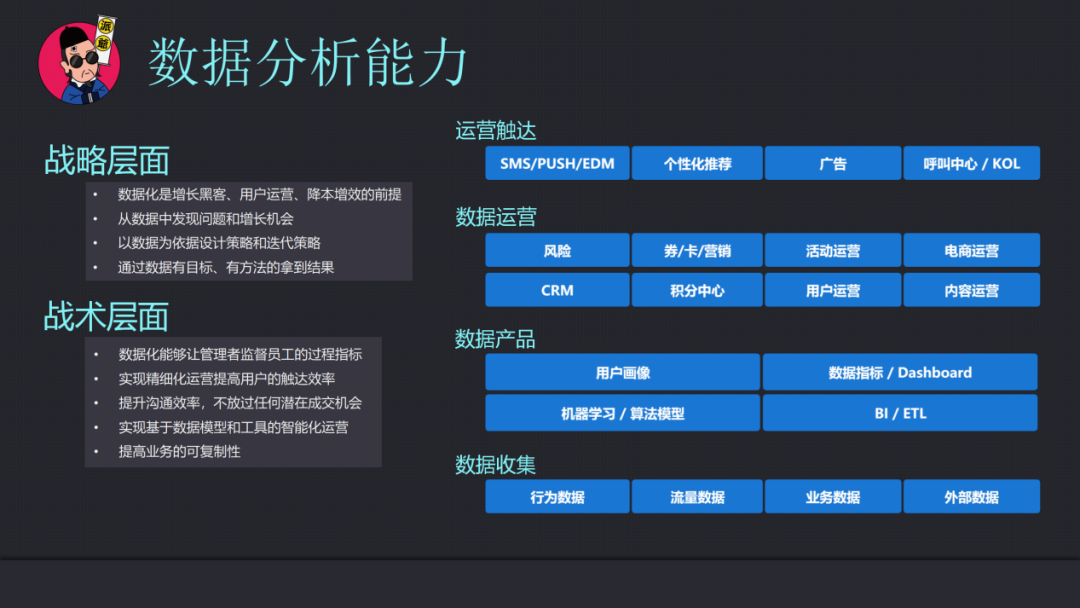
Task: Select the 数据指标 / Dashboard box
Action: click(900, 372)
